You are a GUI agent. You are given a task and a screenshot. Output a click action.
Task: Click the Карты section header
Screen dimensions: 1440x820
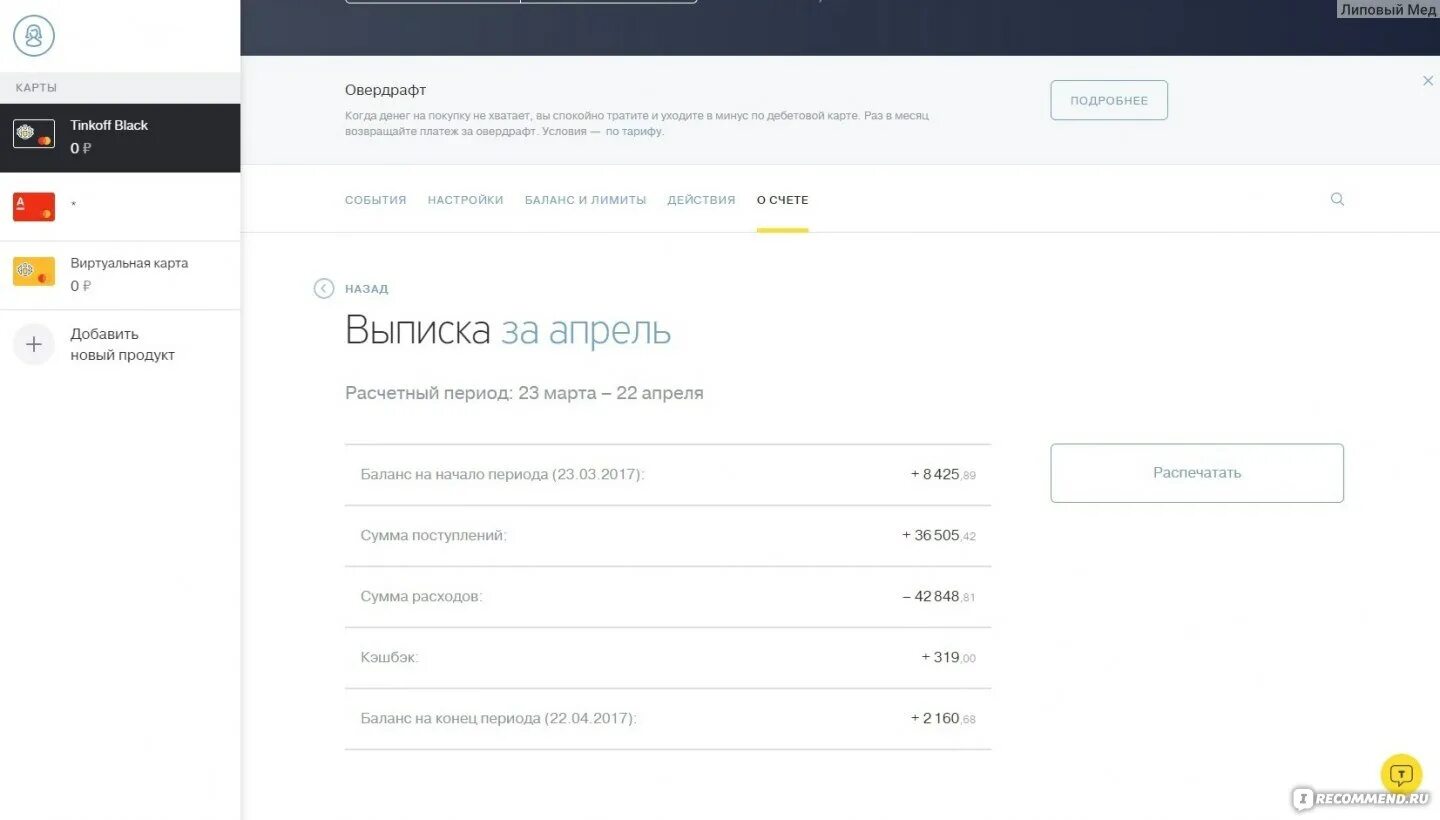[x=36, y=88]
